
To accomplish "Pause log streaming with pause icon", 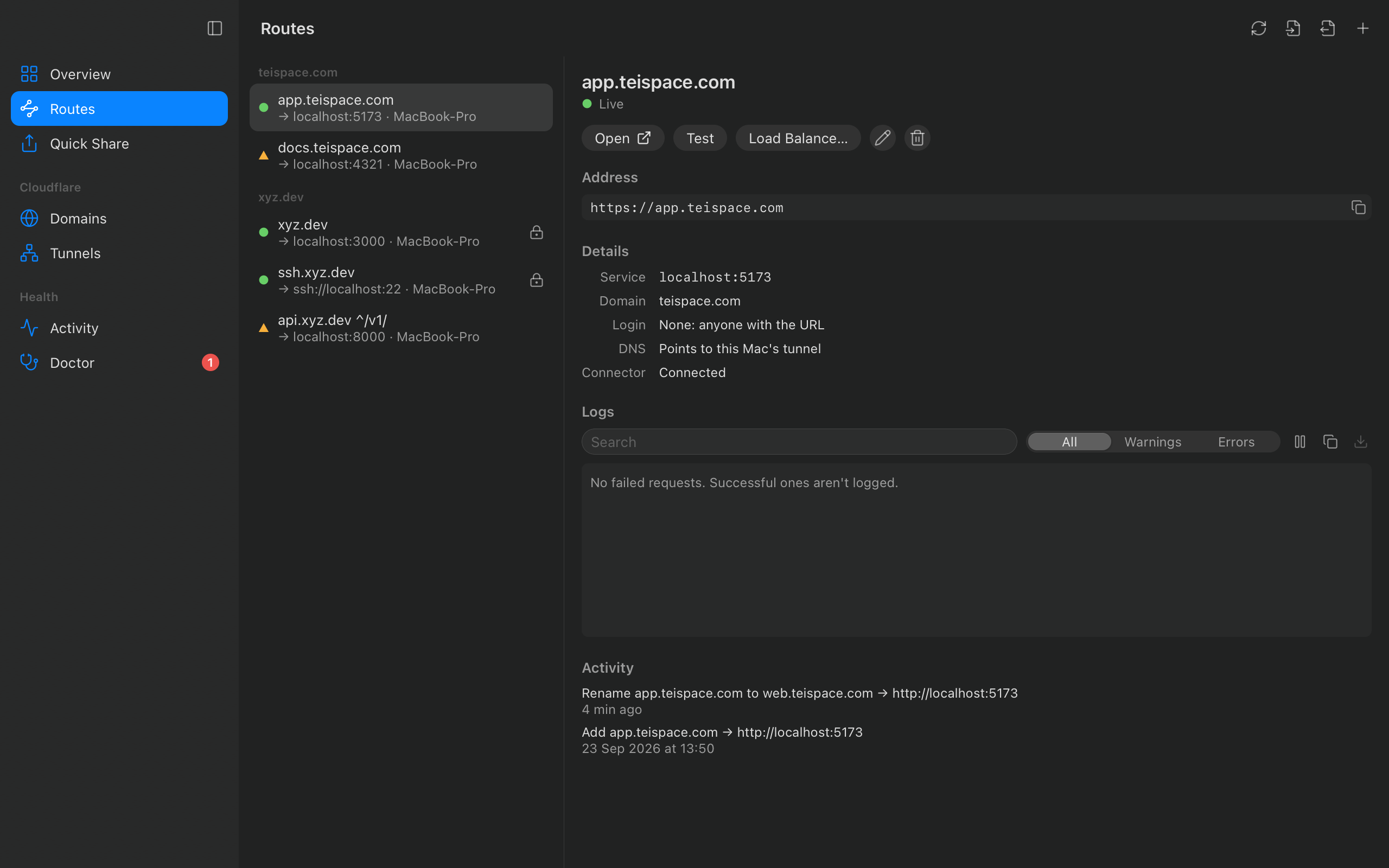I will (x=1300, y=442).
